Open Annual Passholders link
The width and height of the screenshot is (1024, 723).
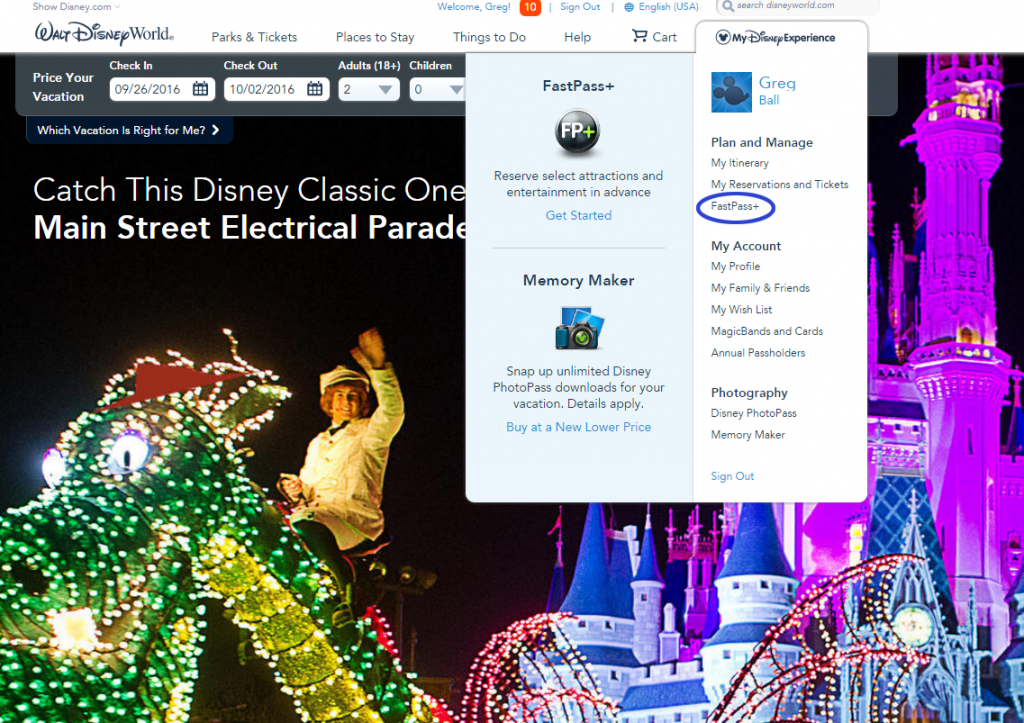(x=758, y=353)
